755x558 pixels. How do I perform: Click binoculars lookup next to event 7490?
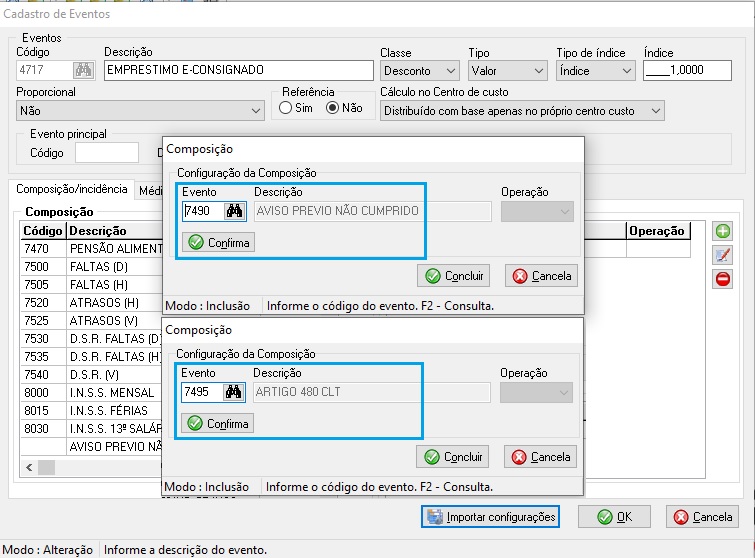[235, 211]
